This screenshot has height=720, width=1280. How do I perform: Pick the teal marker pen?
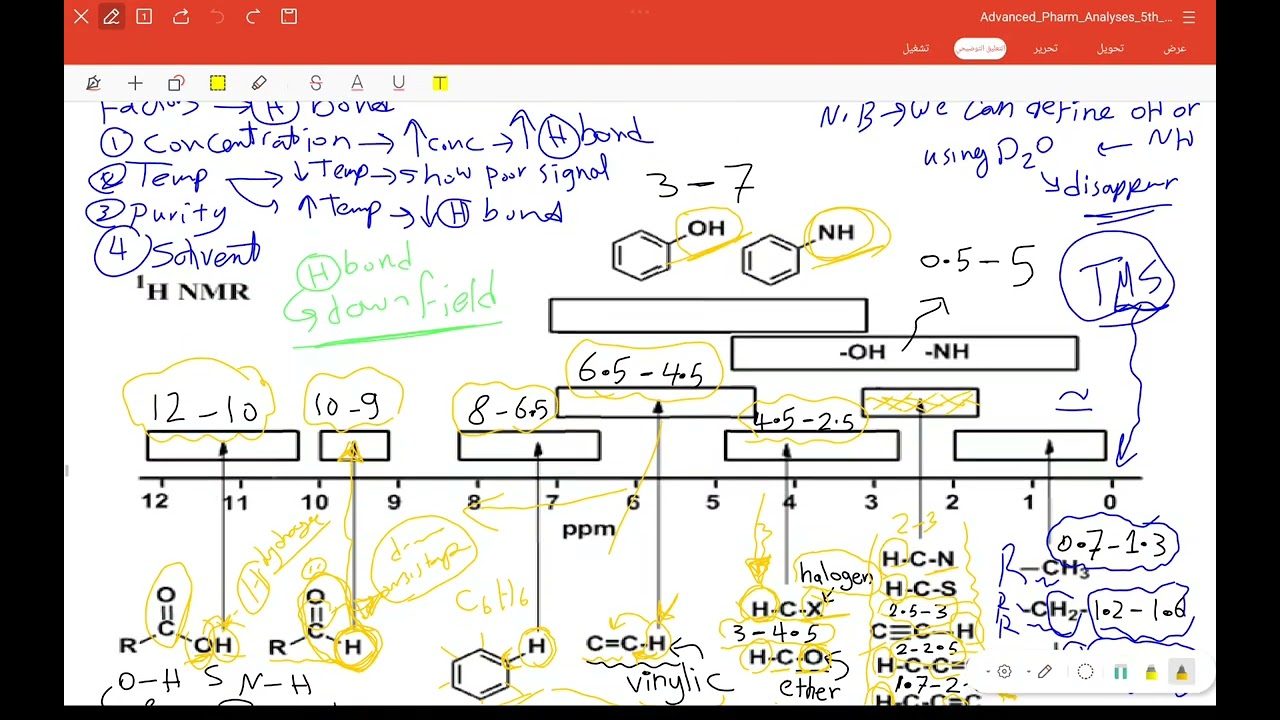click(1120, 673)
